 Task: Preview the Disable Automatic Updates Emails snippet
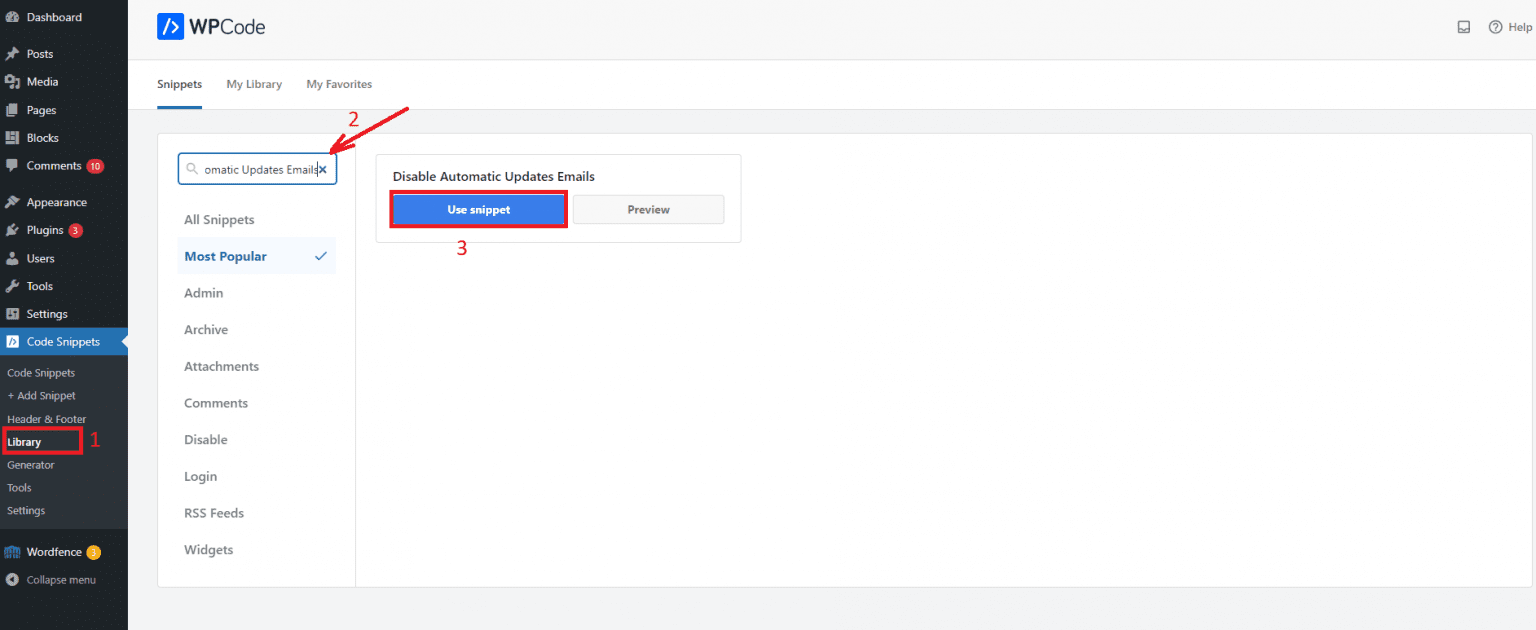[x=648, y=210]
